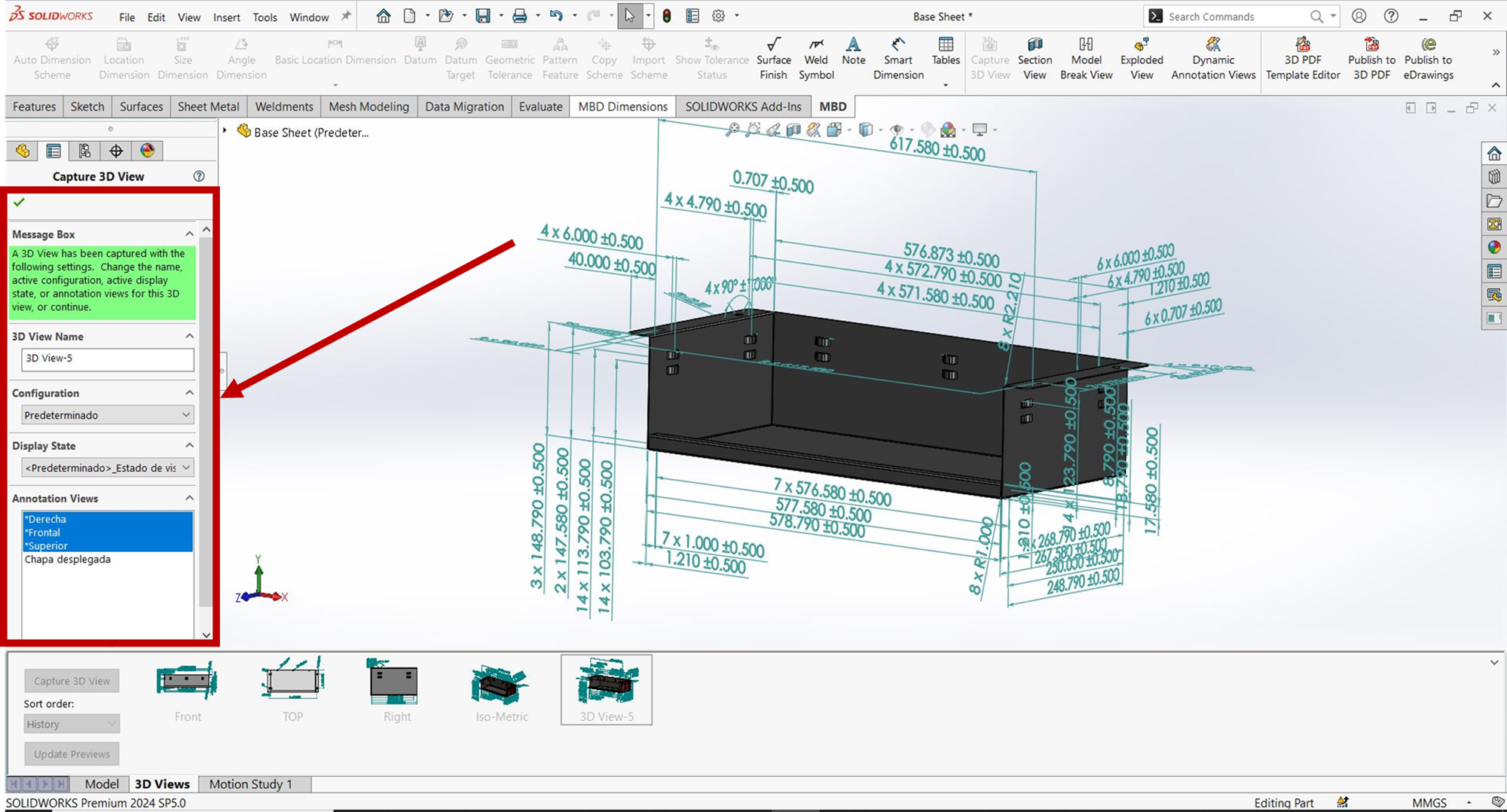
Task: Click the green OK checkmark
Action: [x=20, y=202]
